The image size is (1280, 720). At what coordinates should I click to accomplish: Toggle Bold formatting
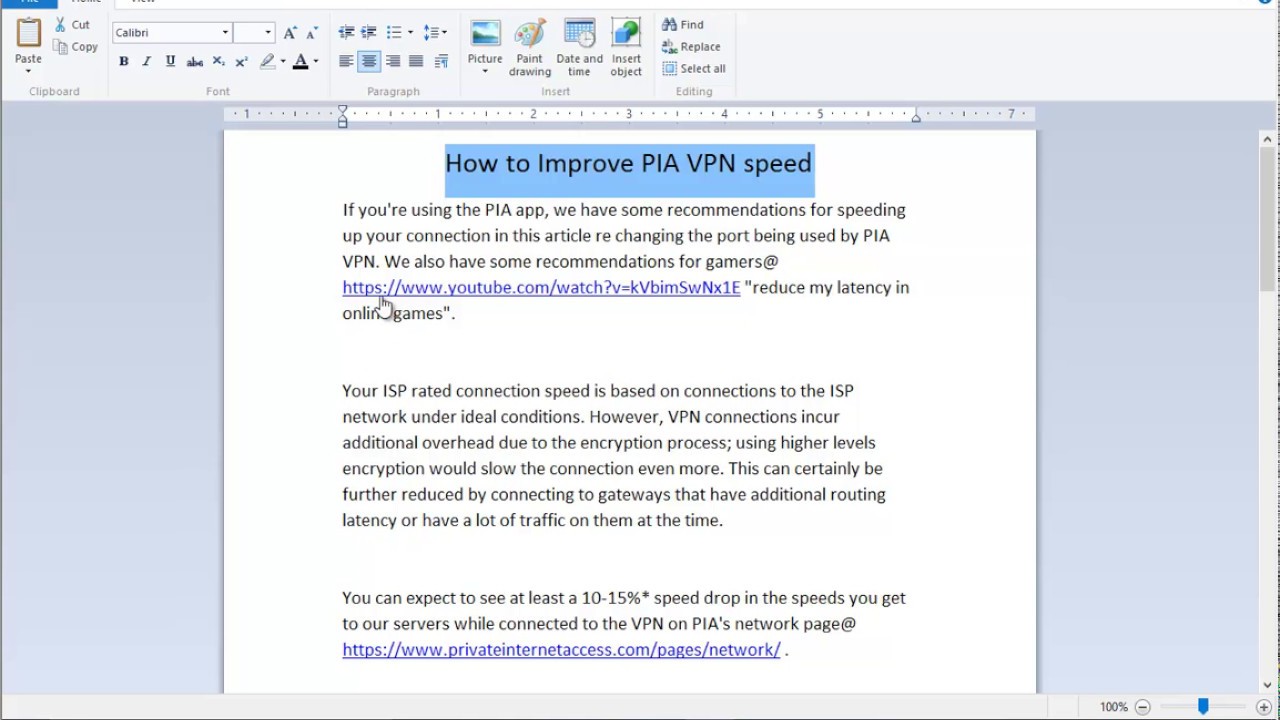point(123,62)
